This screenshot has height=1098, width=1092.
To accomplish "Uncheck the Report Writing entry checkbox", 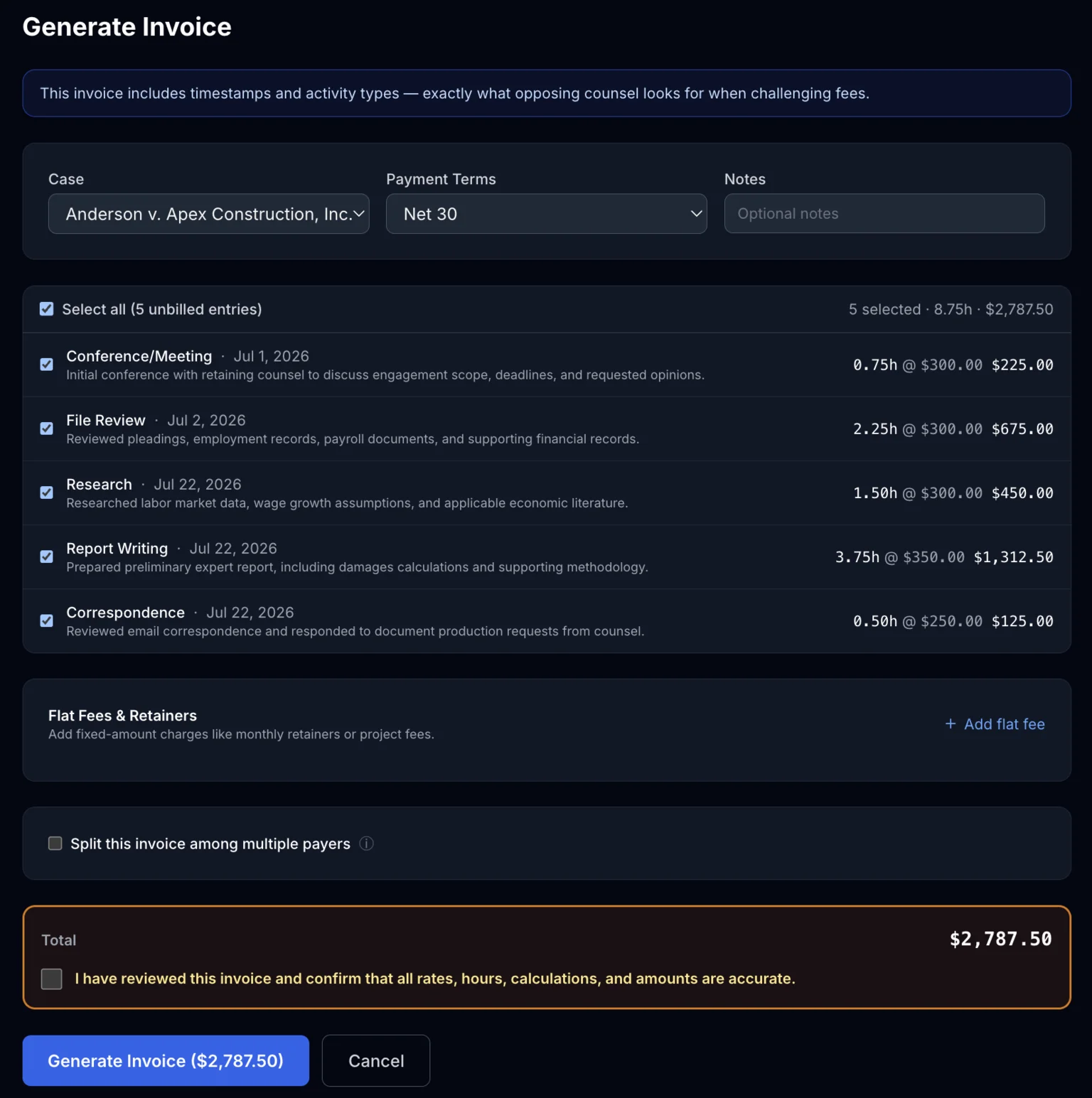I will click(x=47, y=556).
